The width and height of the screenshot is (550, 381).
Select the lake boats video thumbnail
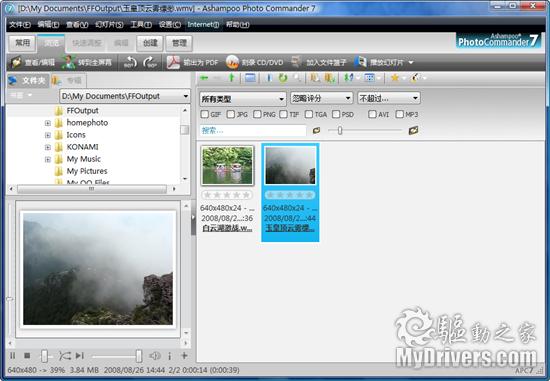tap(227, 165)
